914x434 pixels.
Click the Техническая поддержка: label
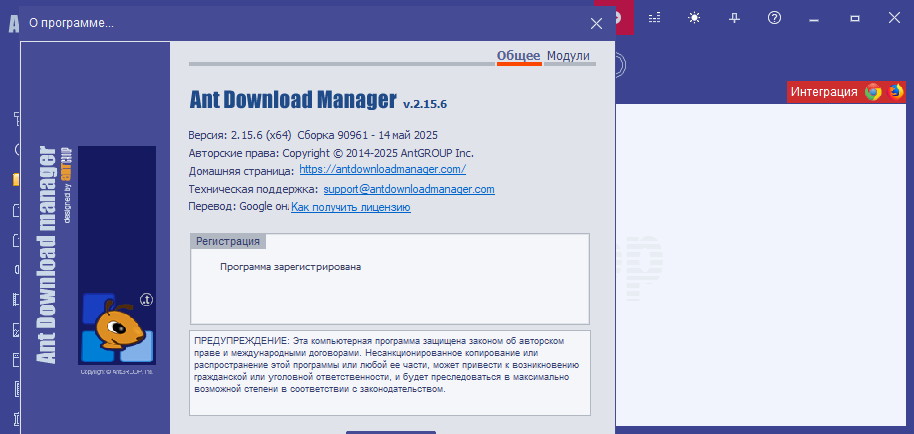254,189
